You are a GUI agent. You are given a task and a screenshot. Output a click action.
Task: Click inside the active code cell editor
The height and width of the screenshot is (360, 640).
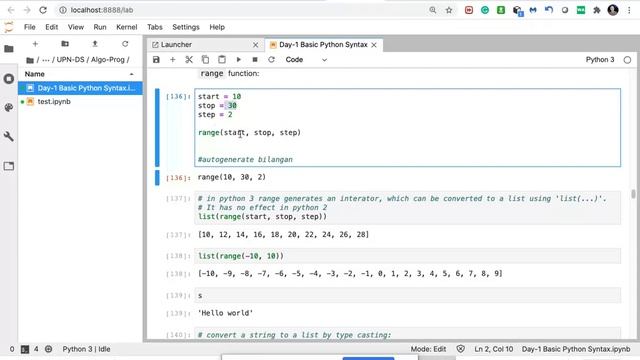pos(407,128)
